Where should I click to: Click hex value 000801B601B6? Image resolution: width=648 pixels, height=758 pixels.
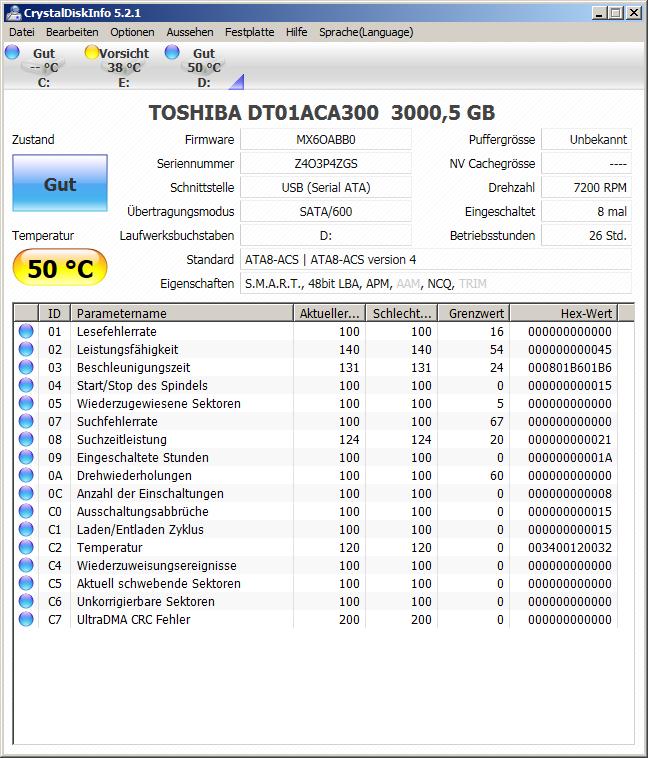[x=570, y=367]
